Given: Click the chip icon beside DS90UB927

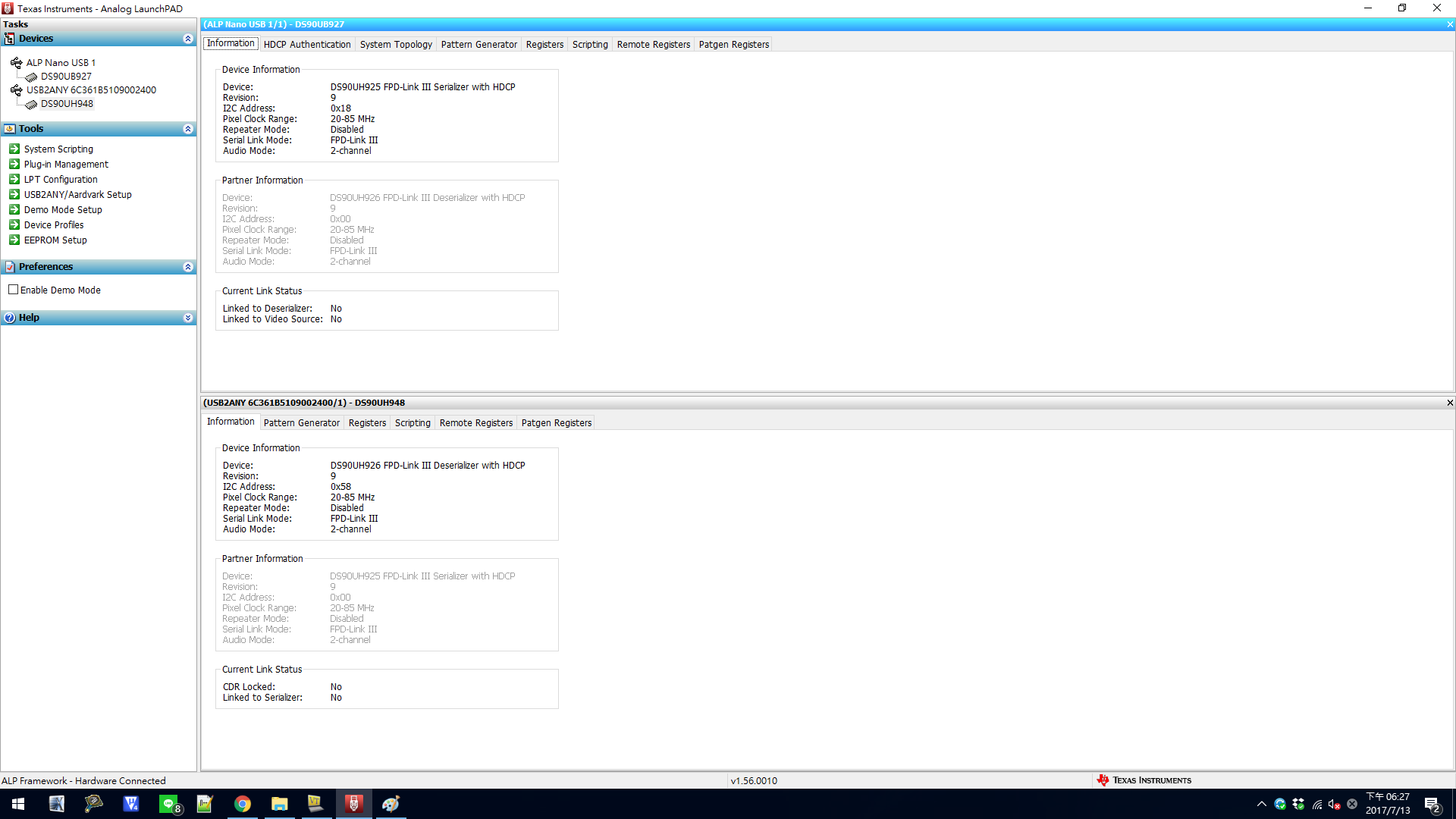Looking at the screenshot, I should [x=31, y=77].
